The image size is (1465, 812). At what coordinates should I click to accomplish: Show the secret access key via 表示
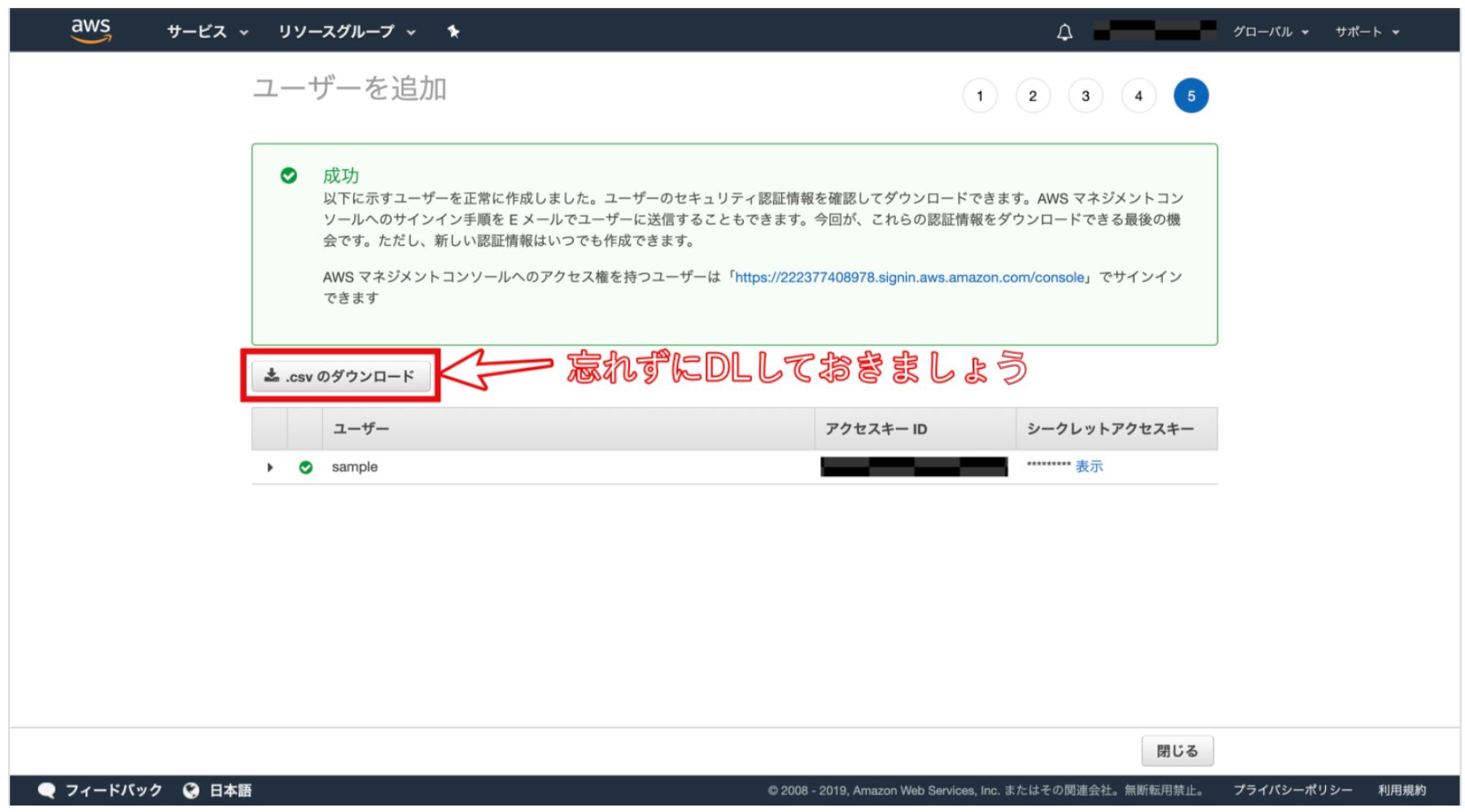tap(1088, 466)
